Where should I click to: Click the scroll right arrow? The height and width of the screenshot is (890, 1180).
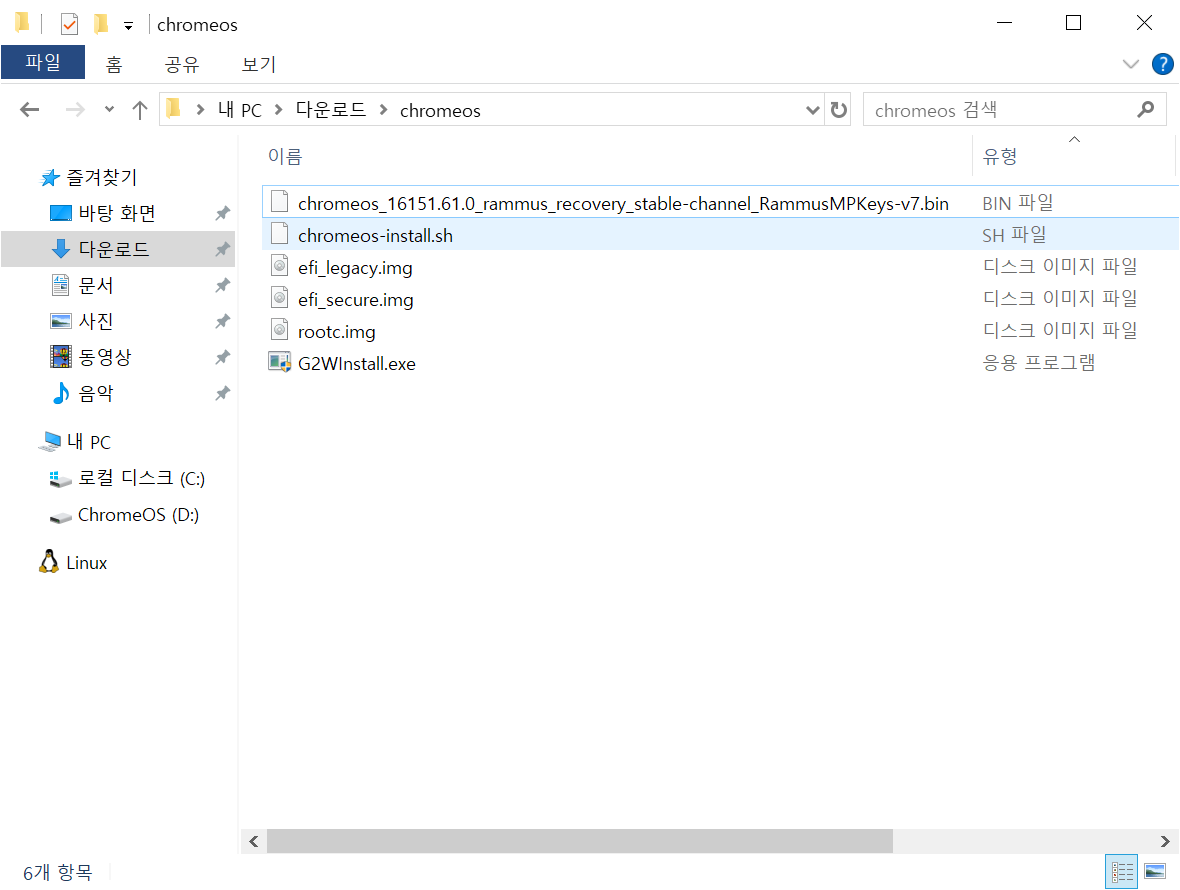tap(1165, 841)
